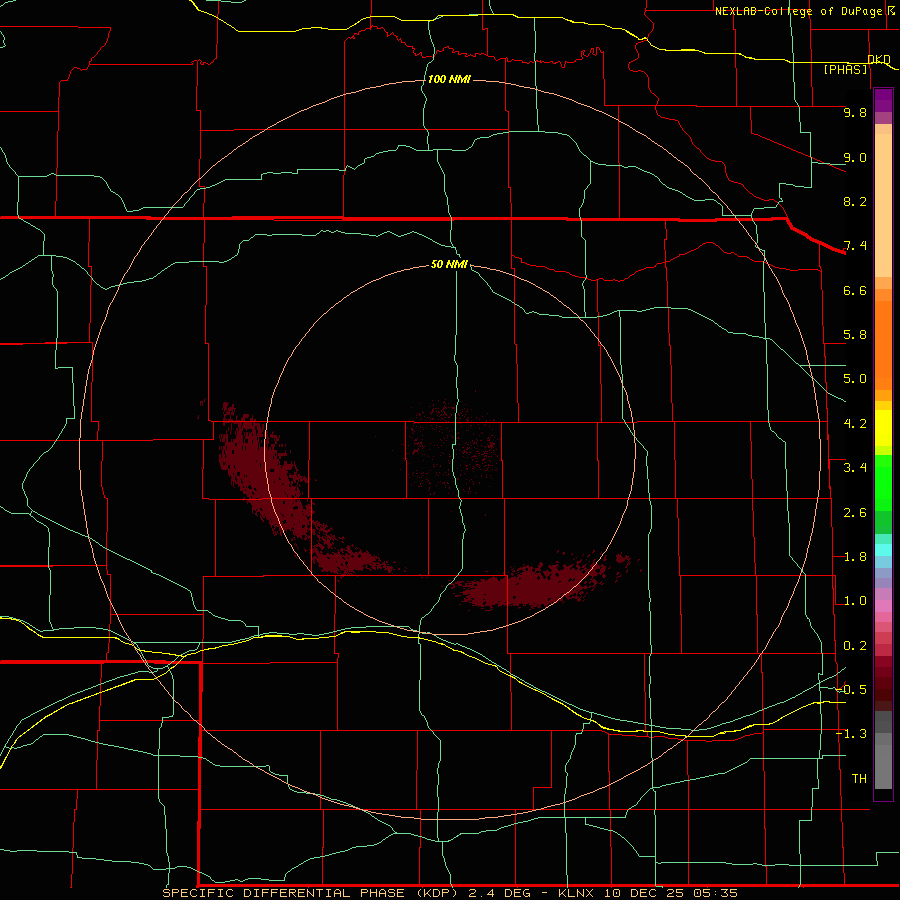This screenshot has width=900, height=900.
Task: Click the 50 NMI range ring label
Action: coord(449,264)
